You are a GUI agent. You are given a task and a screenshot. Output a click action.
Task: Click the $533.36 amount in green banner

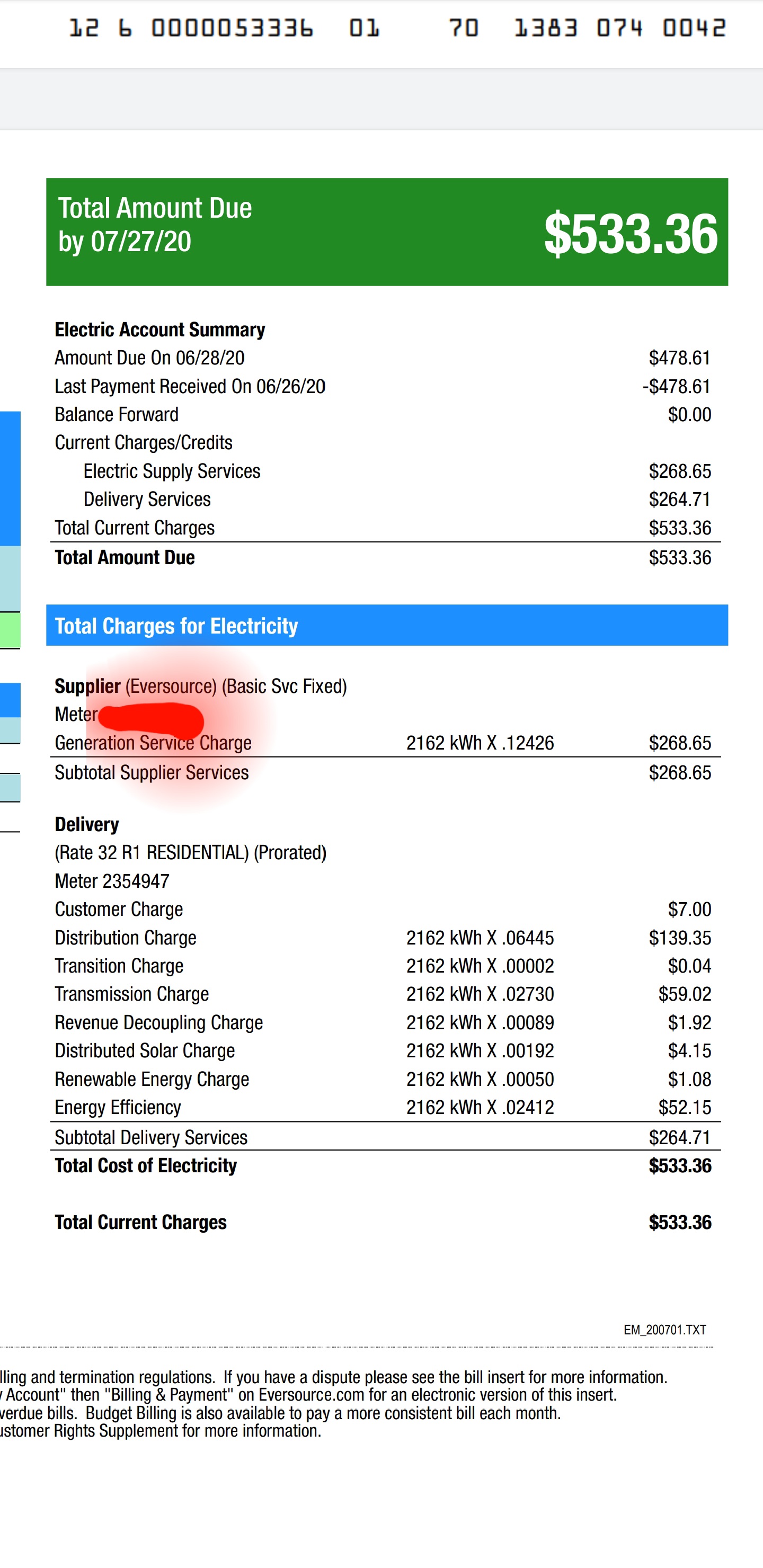click(x=630, y=234)
